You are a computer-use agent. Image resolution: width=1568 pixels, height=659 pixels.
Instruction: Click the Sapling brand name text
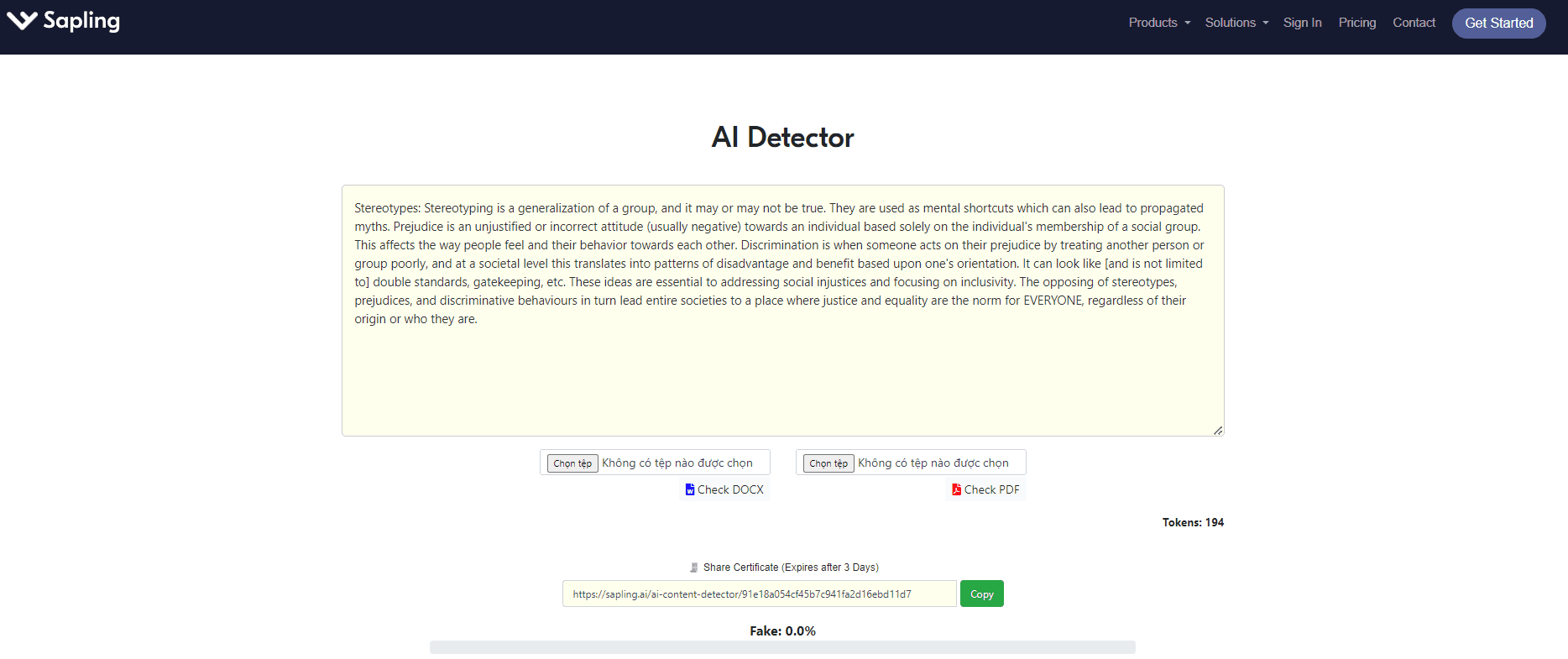[x=81, y=21]
